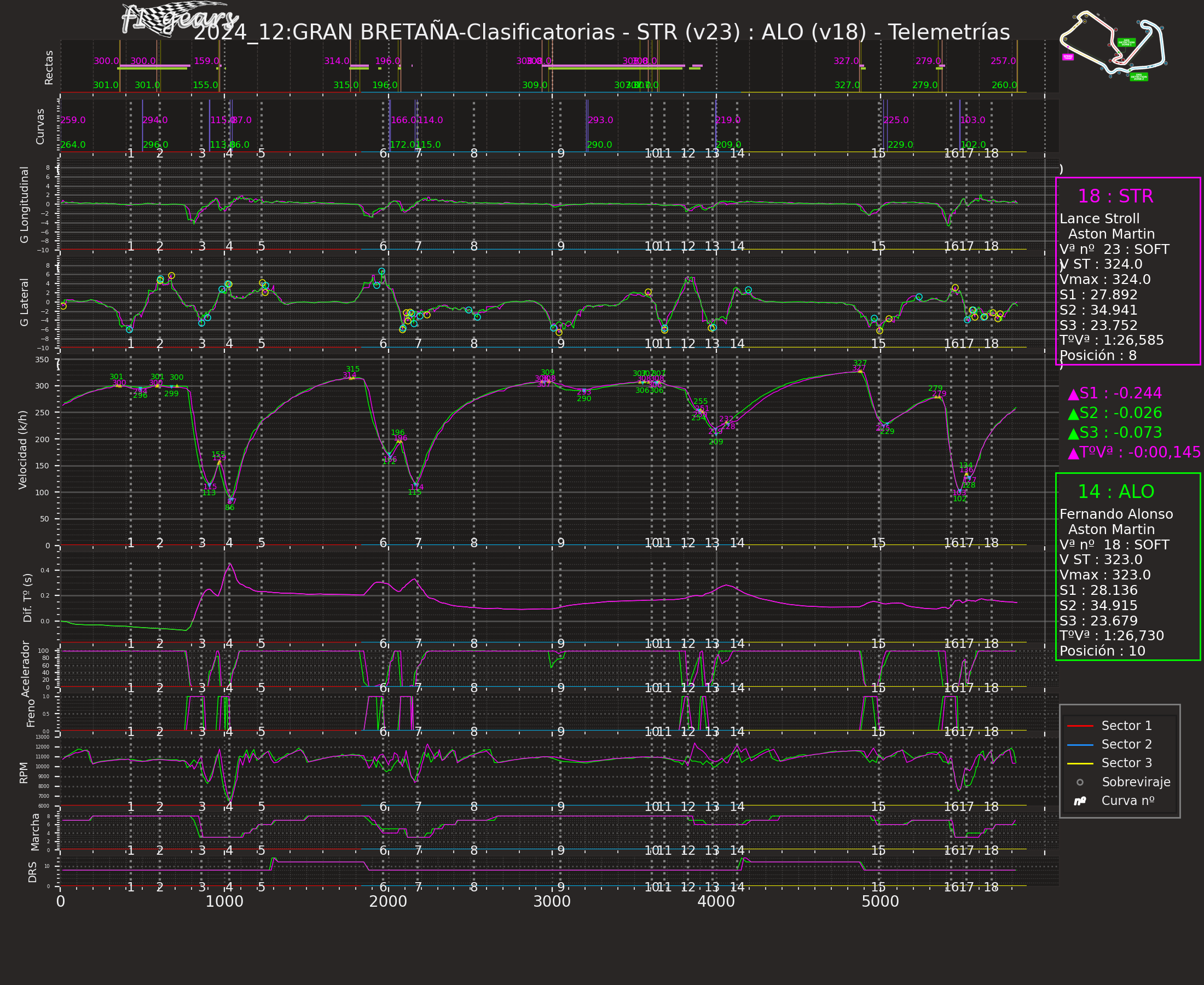Click the pink Speed Trap label on track map
This screenshot has width=1204, height=985.
pos(1068,57)
